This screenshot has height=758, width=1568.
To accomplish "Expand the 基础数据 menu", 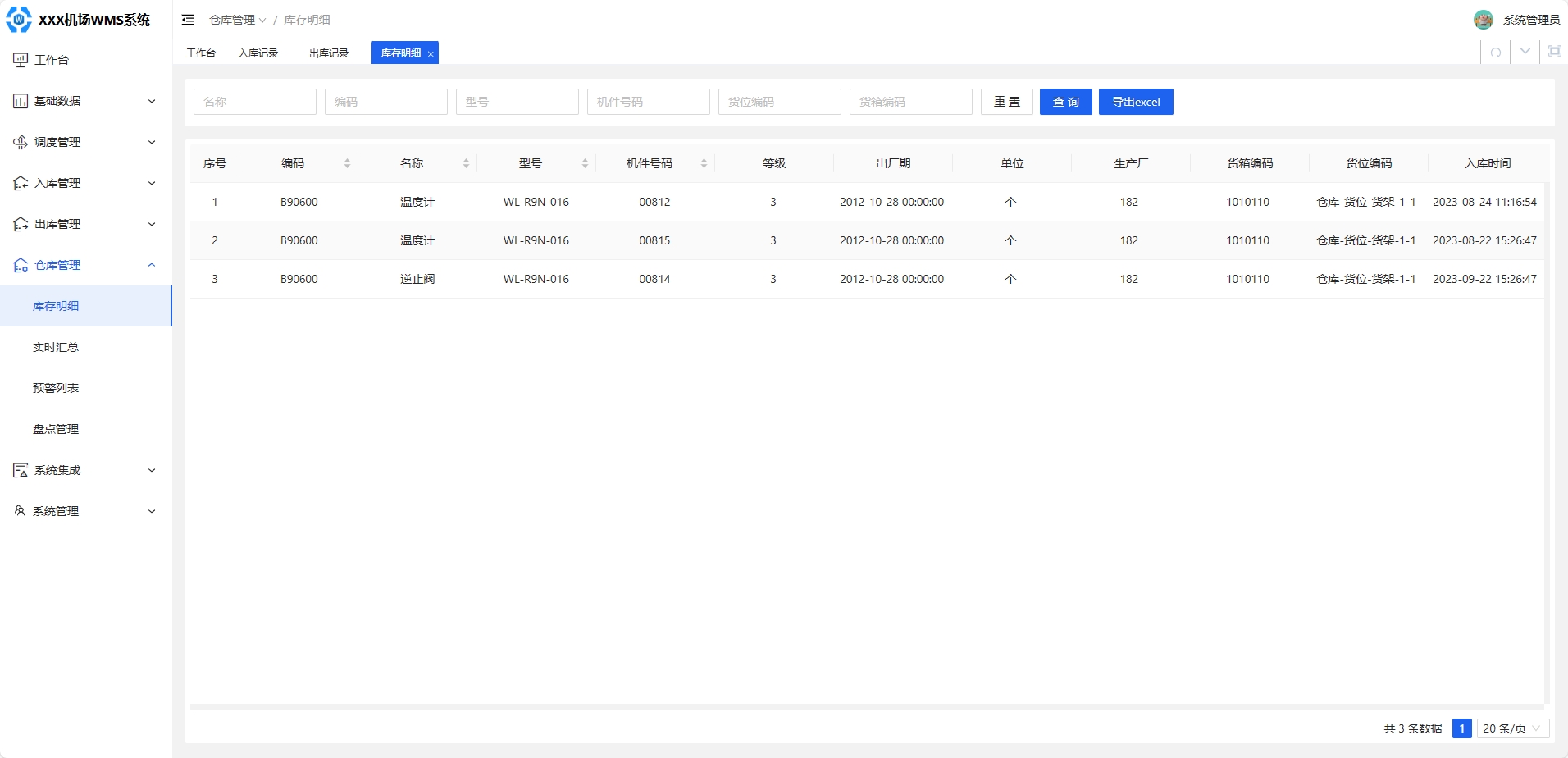I will pos(152,101).
